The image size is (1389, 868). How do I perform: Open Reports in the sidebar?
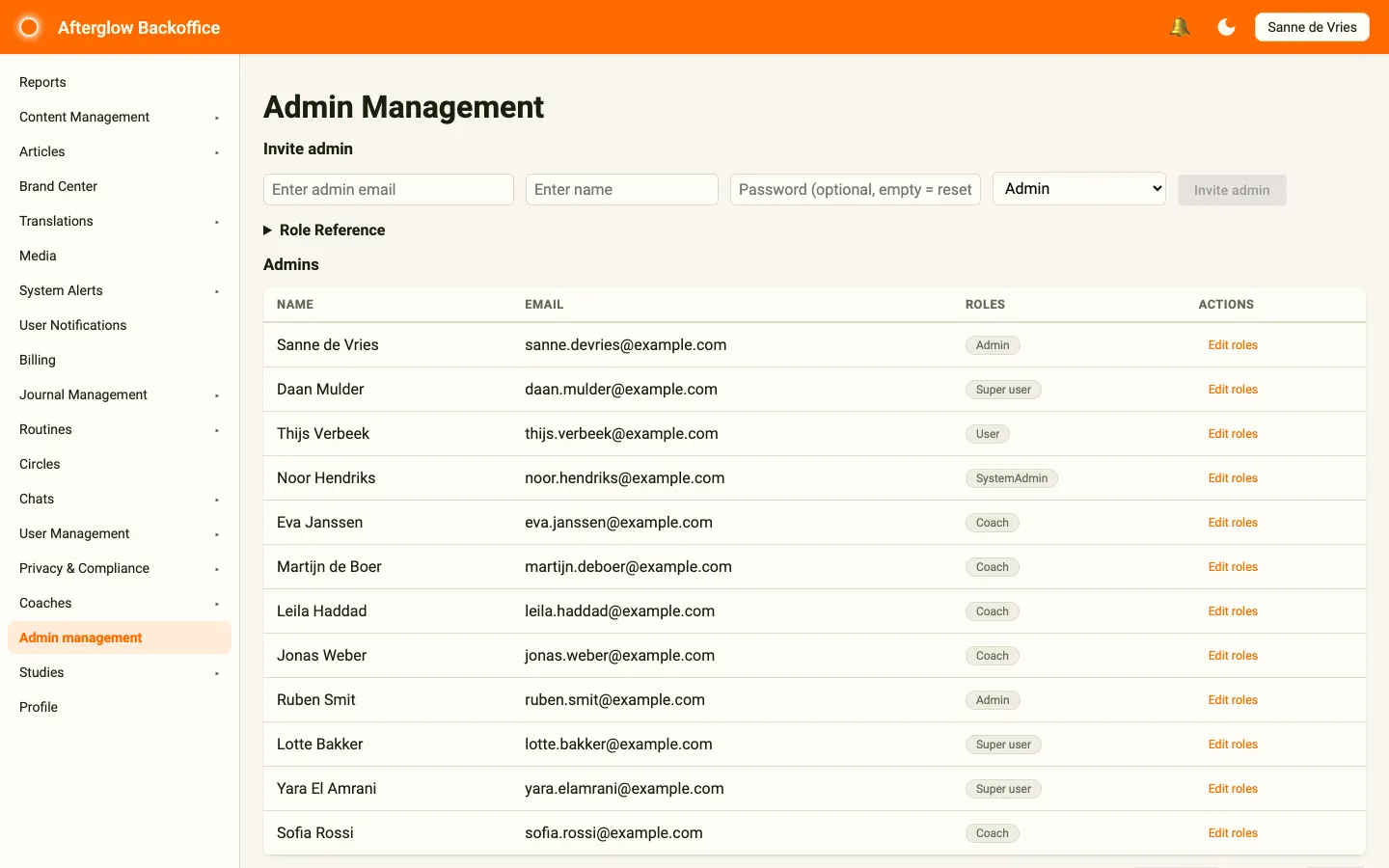(120, 82)
